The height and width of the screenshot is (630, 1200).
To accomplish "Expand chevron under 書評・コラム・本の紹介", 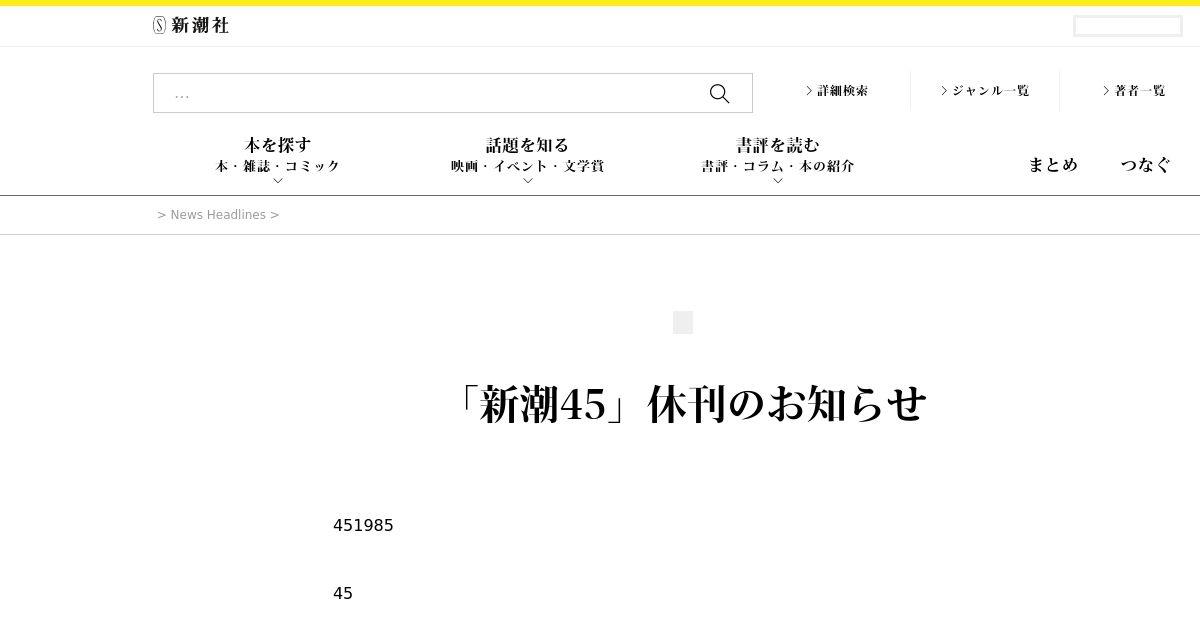I will 778,181.
